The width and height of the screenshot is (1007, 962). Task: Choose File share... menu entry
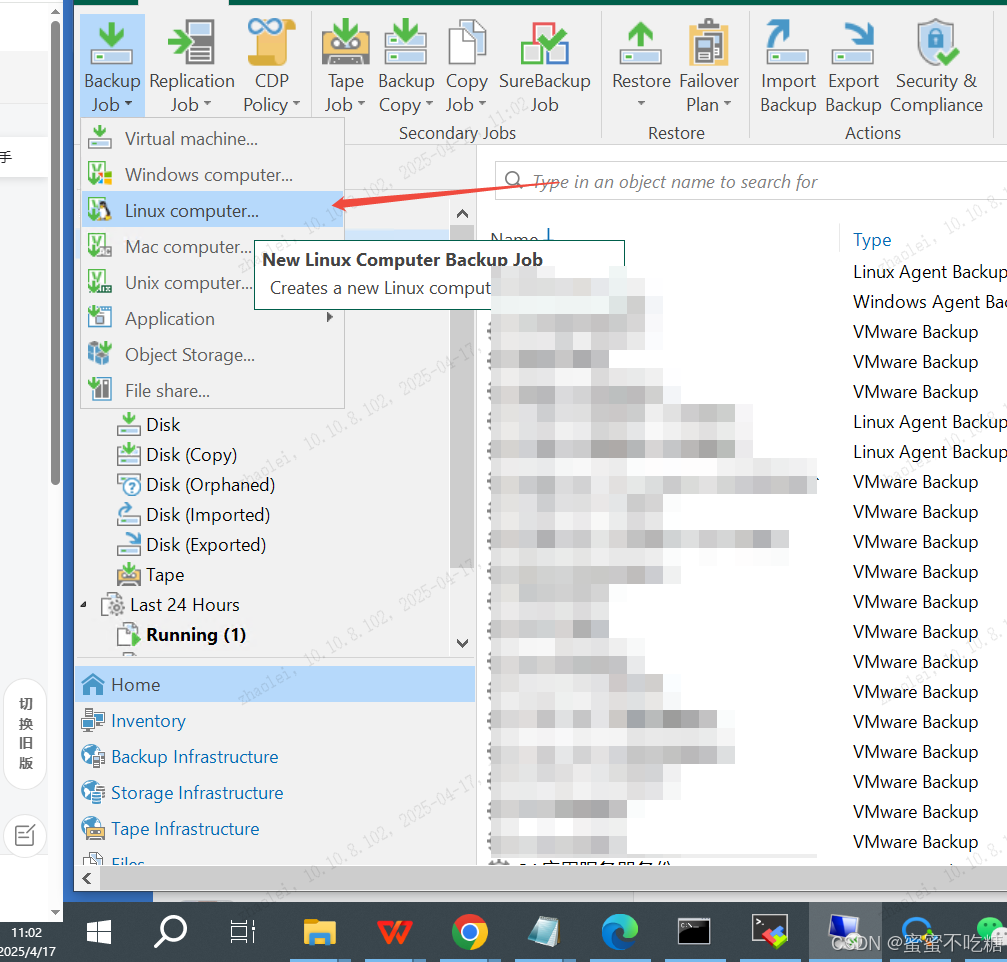pyautogui.click(x=213, y=390)
